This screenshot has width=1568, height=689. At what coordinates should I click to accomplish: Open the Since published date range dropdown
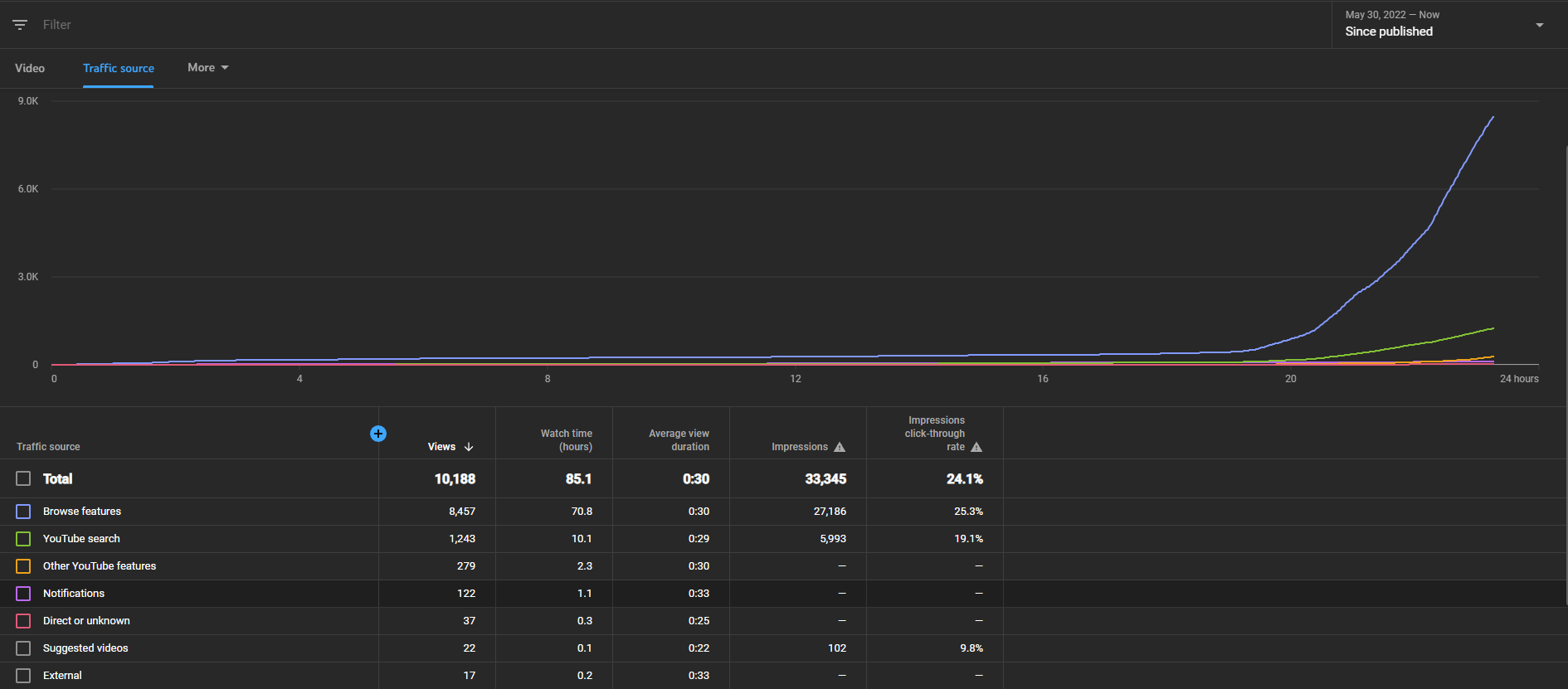[x=1447, y=24]
